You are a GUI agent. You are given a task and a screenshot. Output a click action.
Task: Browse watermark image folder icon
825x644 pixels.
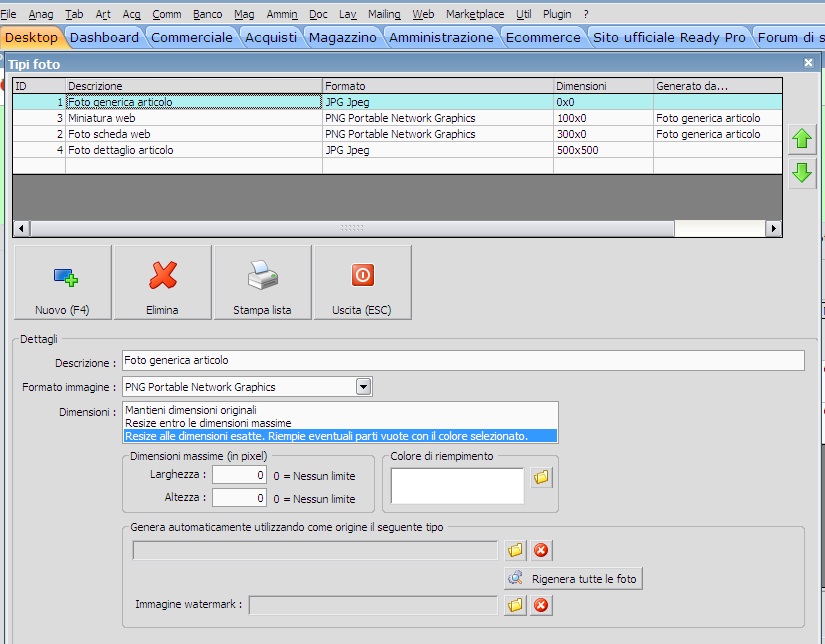coord(515,605)
